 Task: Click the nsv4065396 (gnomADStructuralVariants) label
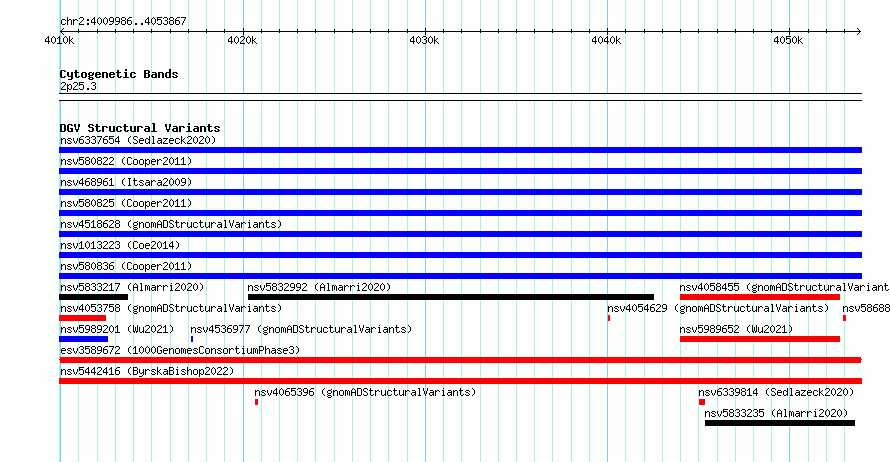pos(365,392)
